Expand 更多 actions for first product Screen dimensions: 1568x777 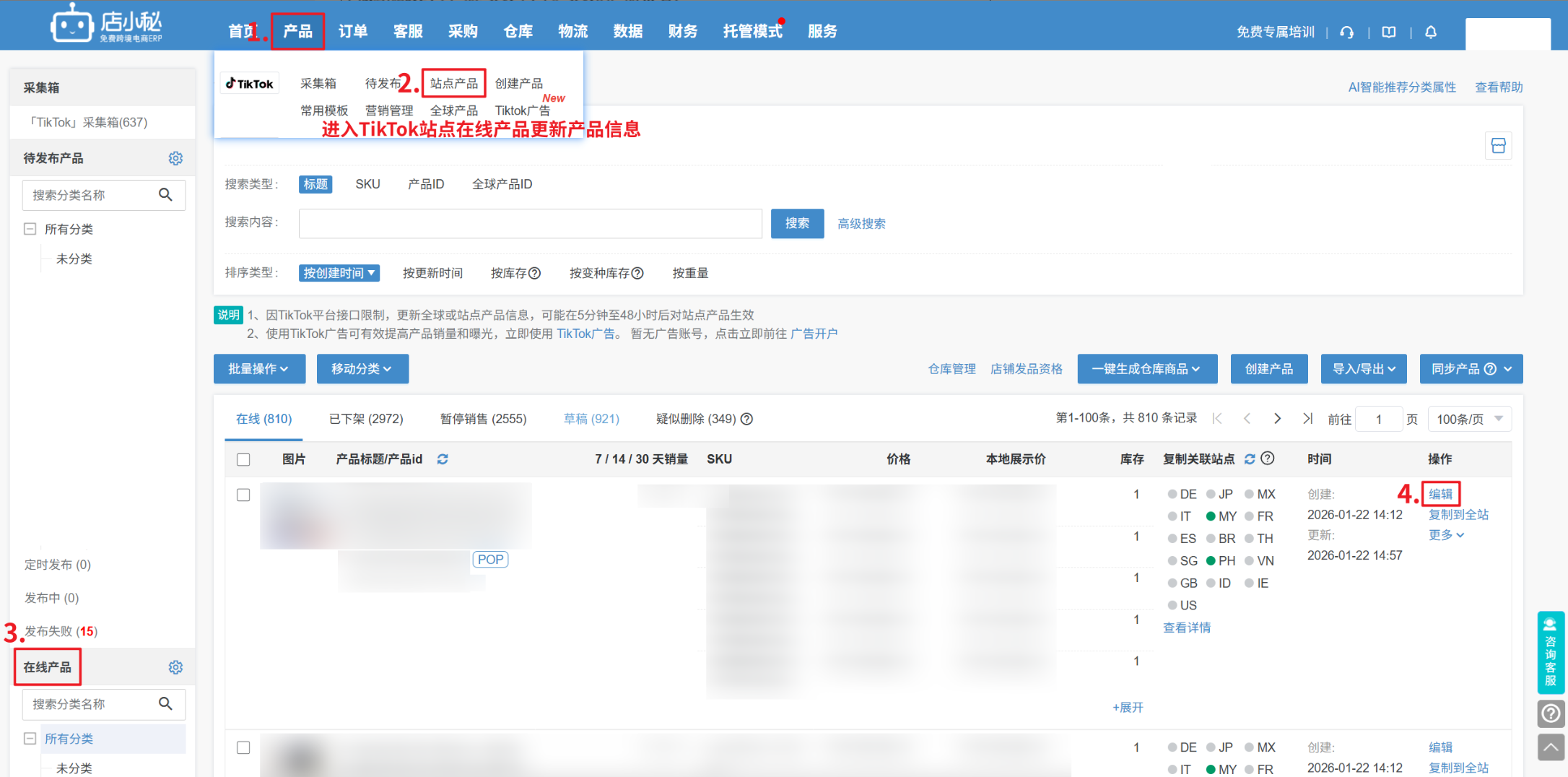click(x=1446, y=535)
